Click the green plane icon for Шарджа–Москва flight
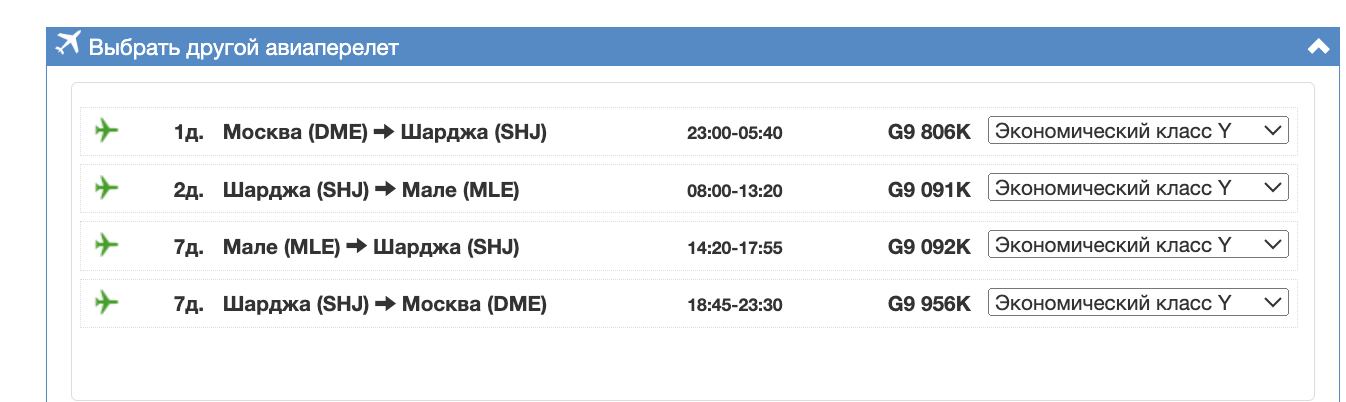Image resolution: width=1346 pixels, height=402 pixels. [x=106, y=301]
